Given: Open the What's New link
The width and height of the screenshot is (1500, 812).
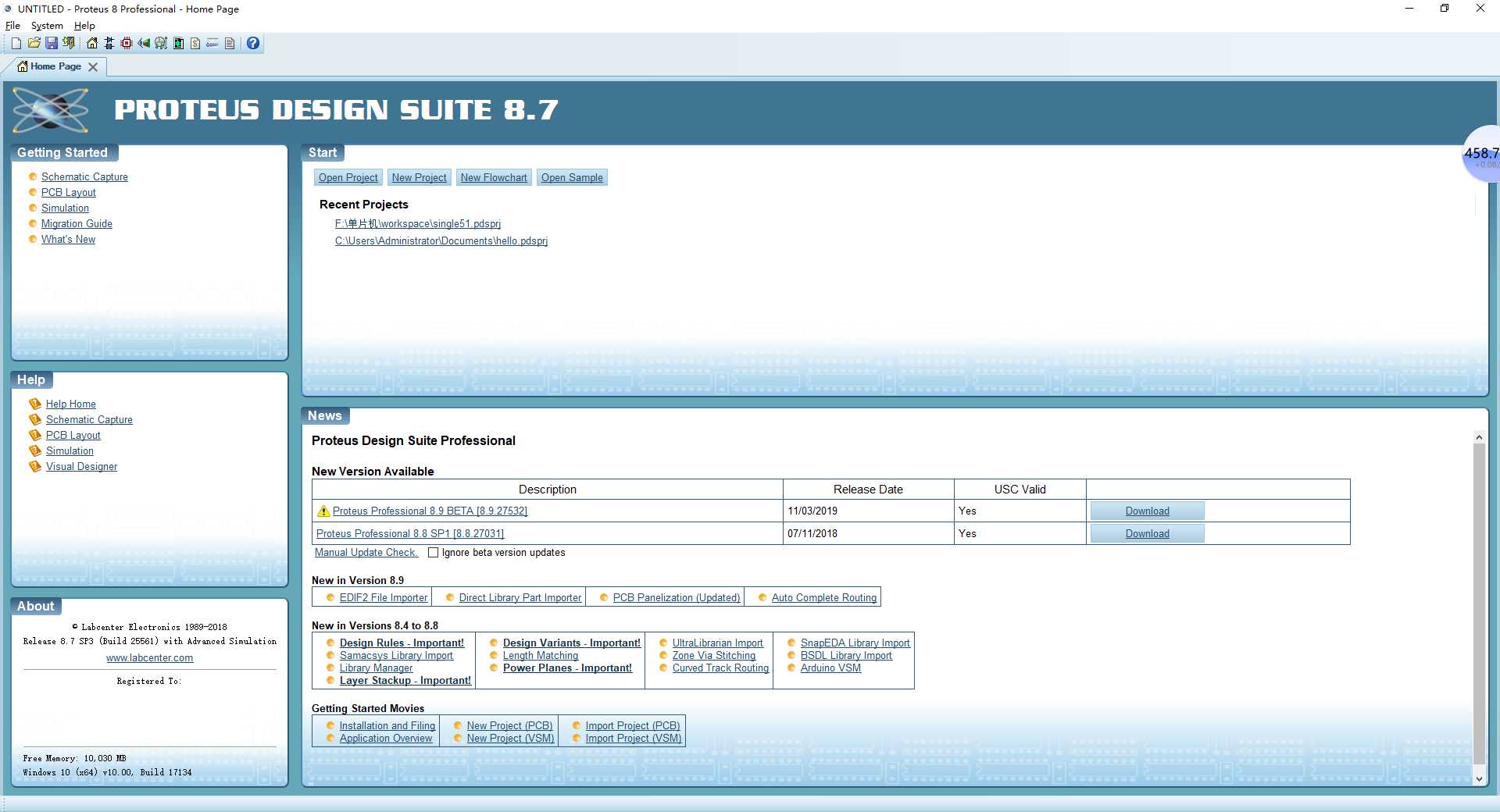Looking at the screenshot, I should tap(68, 240).
